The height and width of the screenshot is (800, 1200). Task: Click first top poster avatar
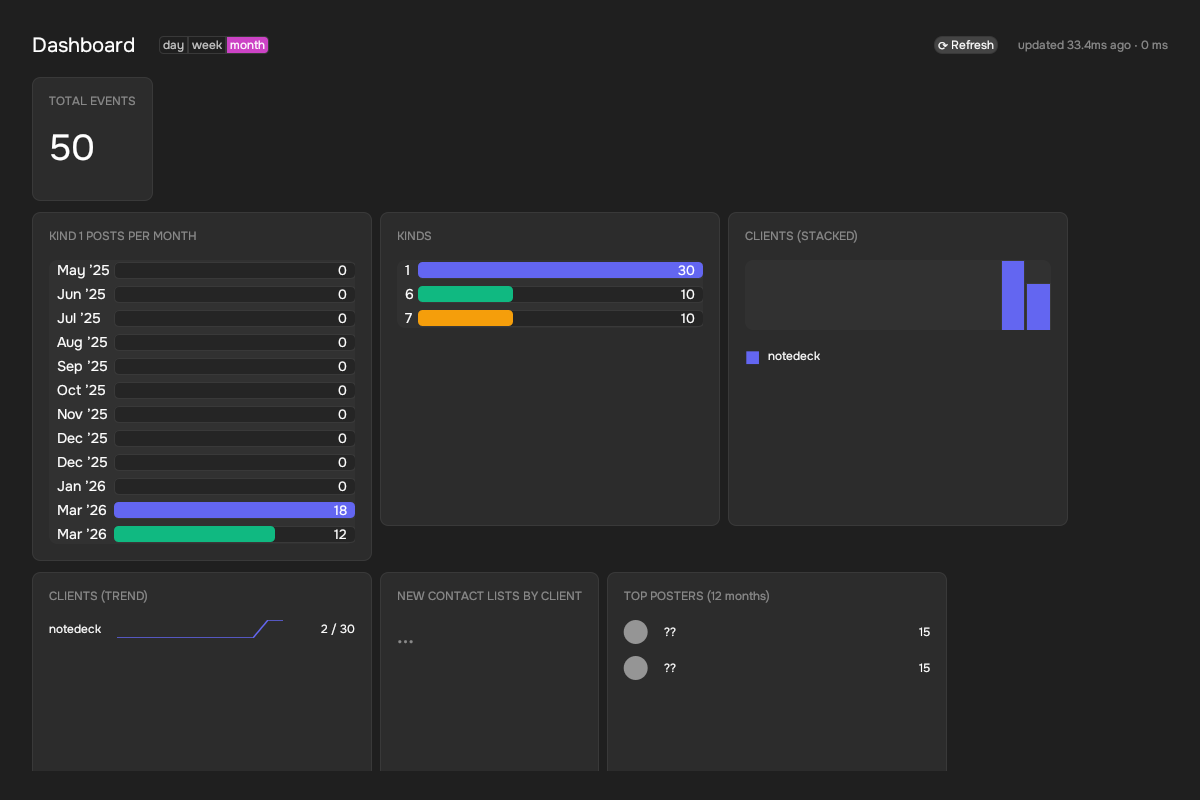636,632
